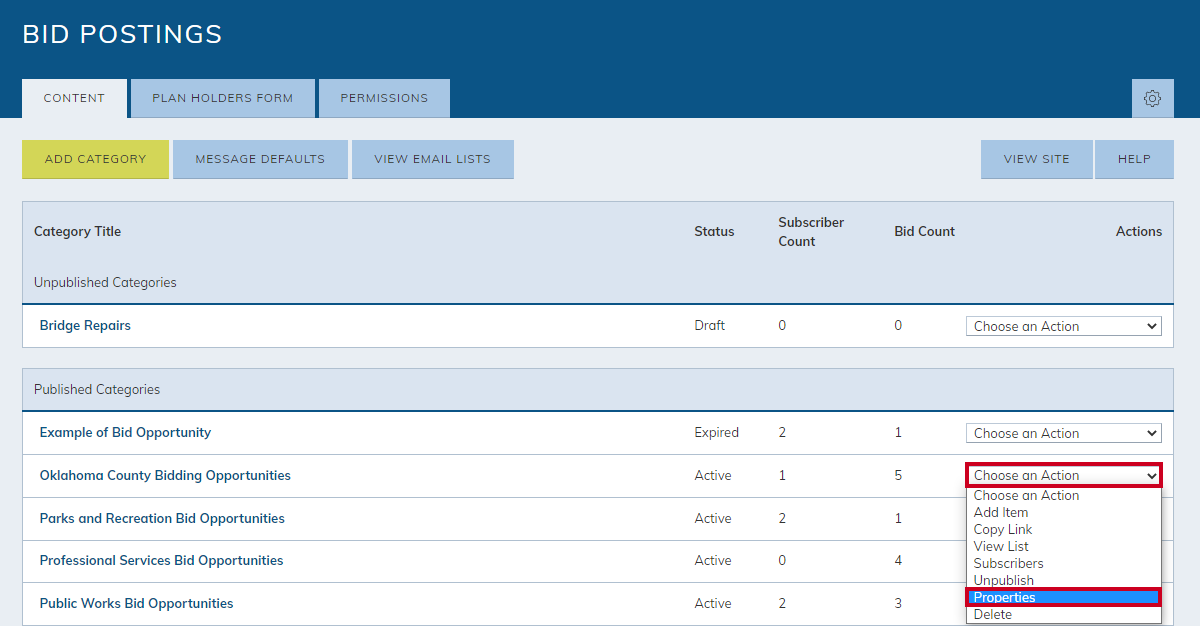Open the Plan Holders Form tab
The width and height of the screenshot is (1200, 626).
tap(223, 98)
